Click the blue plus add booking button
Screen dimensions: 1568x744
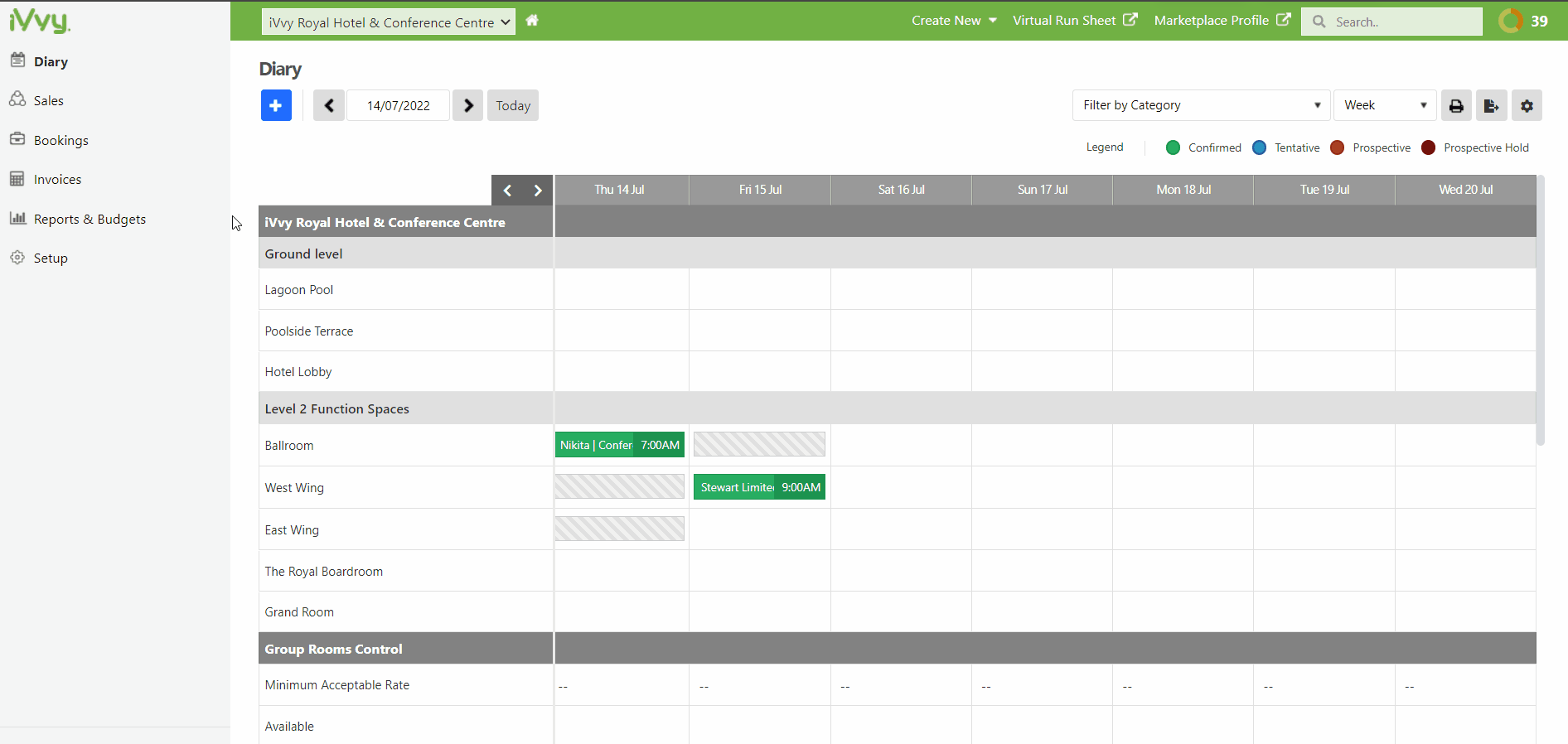[x=276, y=105]
